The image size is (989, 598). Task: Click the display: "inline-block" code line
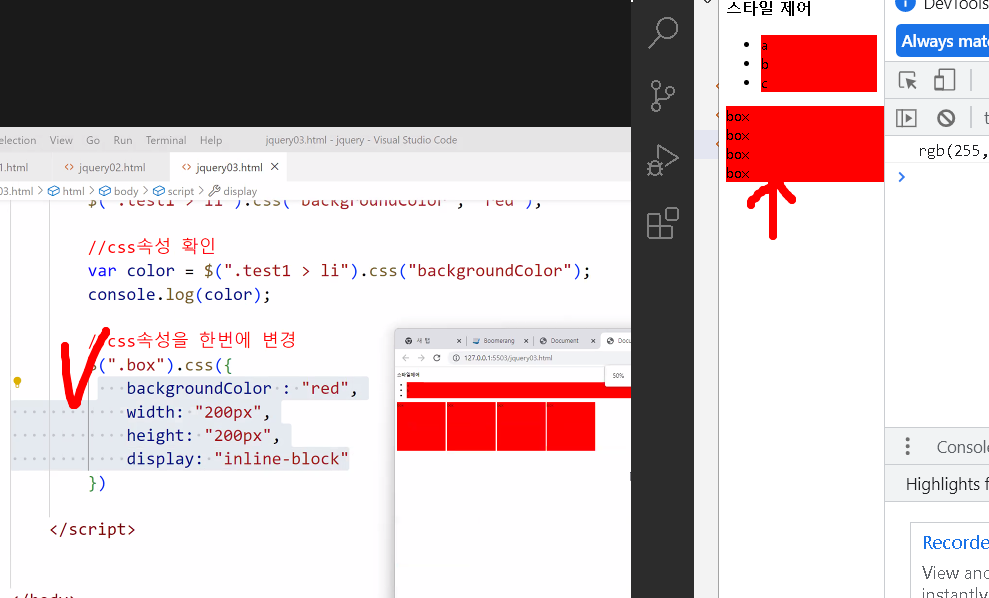coord(237,459)
